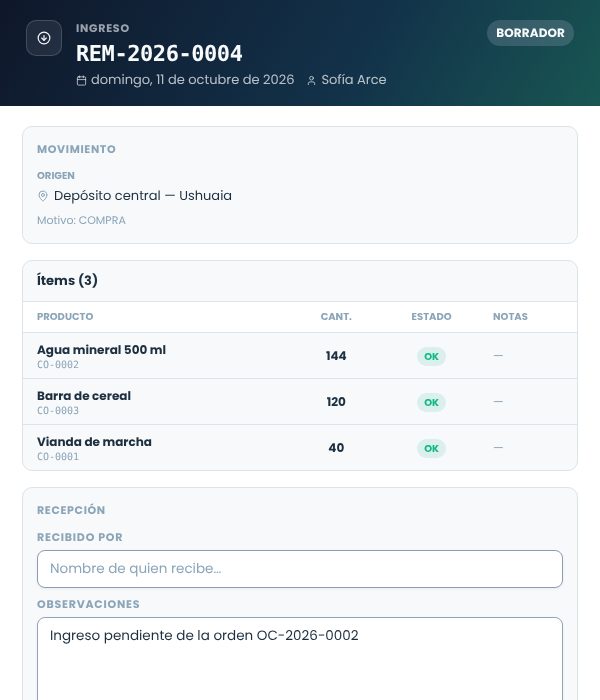Image resolution: width=600 pixels, height=700 pixels.
Task: Click quantity 120 for Barra de cereal
Action: point(336,402)
